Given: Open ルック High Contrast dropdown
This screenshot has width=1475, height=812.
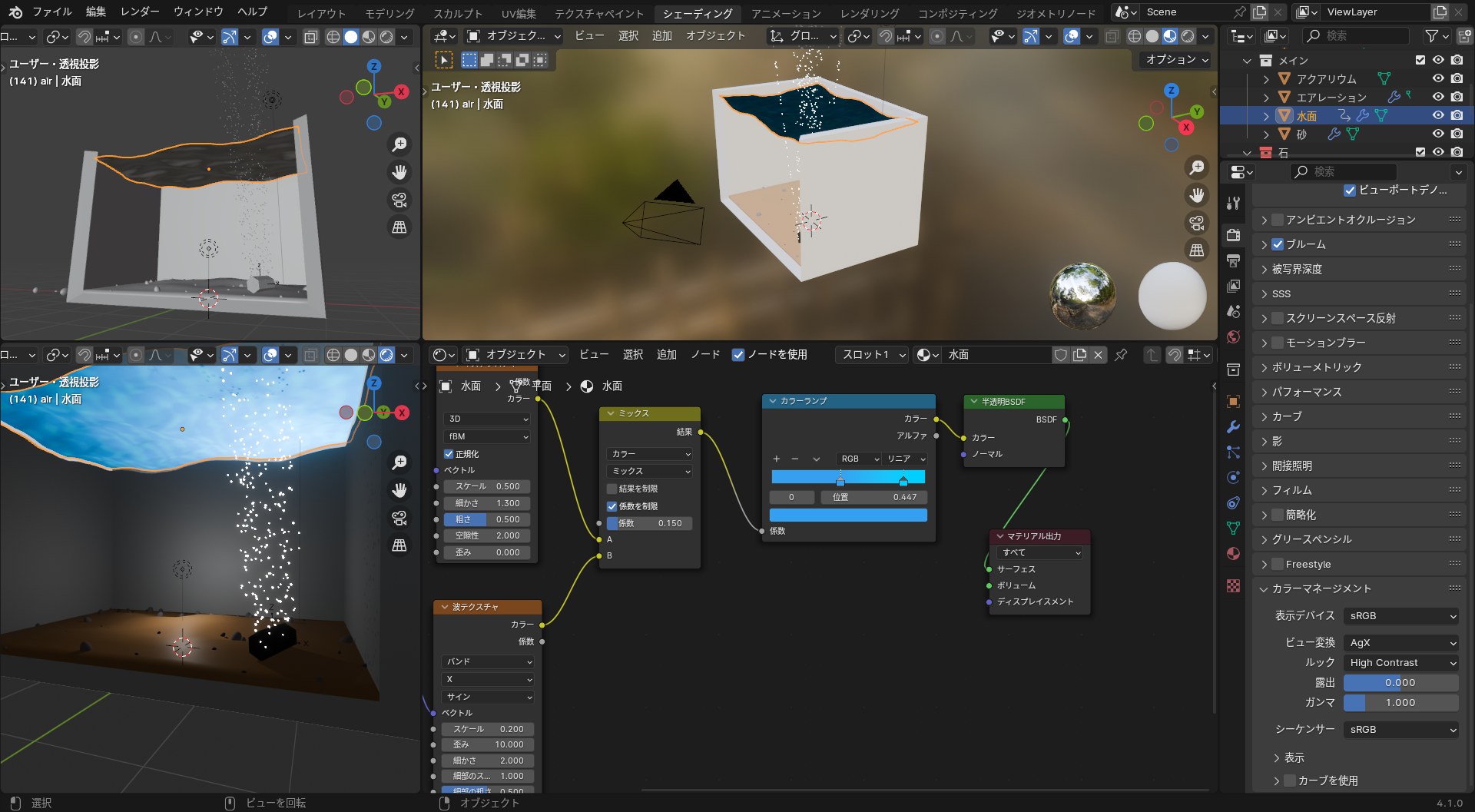Looking at the screenshot, I should pos(1401,663).
